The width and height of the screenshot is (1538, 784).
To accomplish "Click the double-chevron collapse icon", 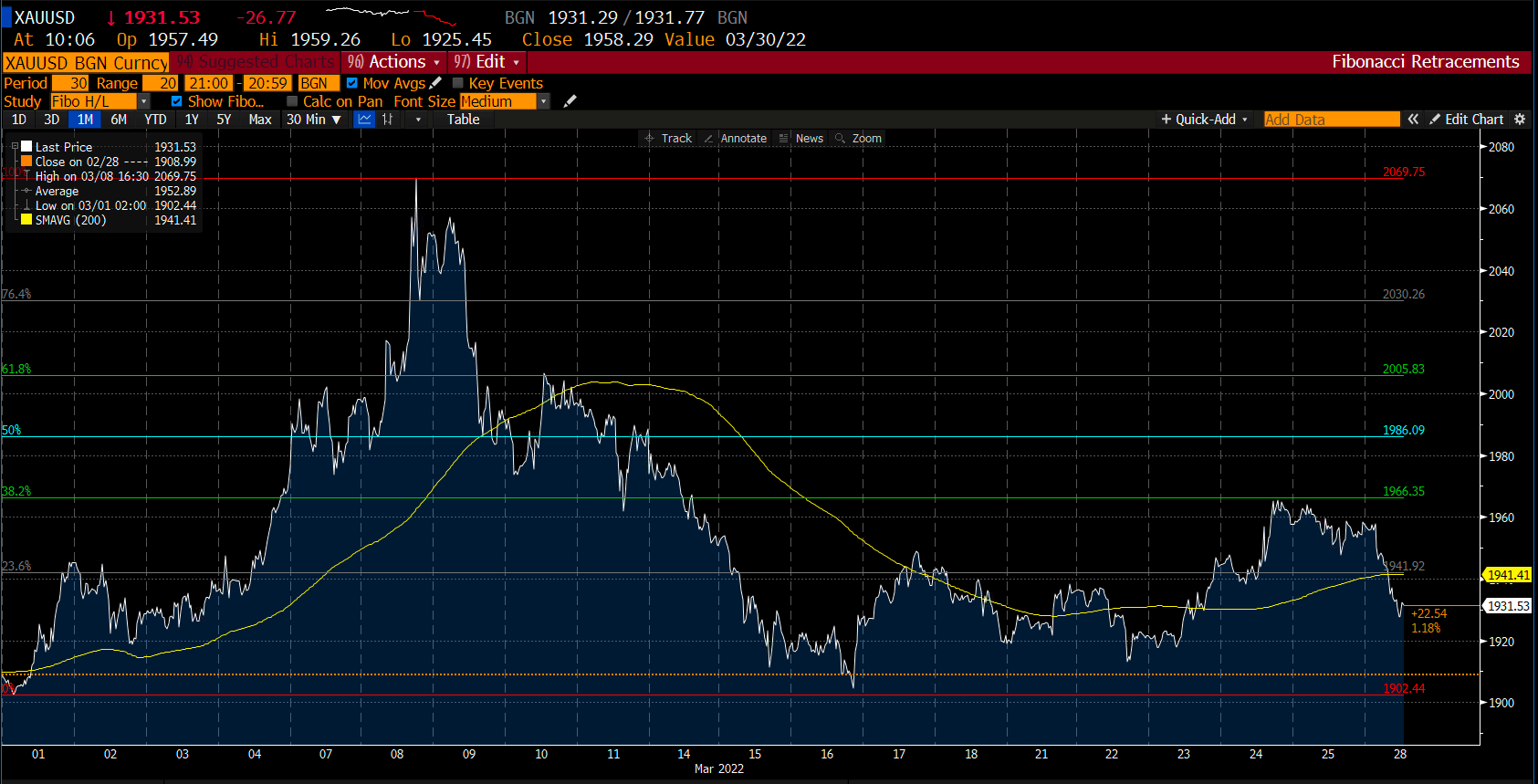I will point(1413,120).
